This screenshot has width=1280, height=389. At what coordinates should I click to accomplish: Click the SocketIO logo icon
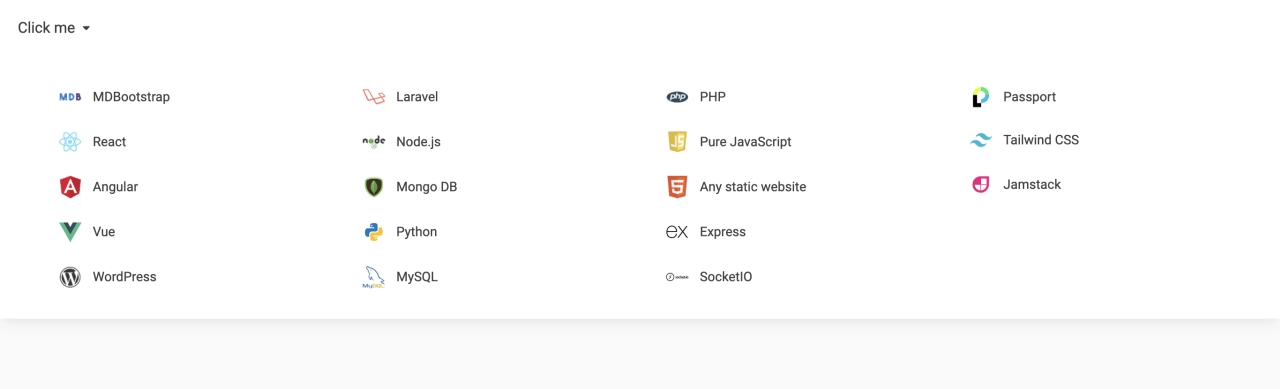coord(677,277)
